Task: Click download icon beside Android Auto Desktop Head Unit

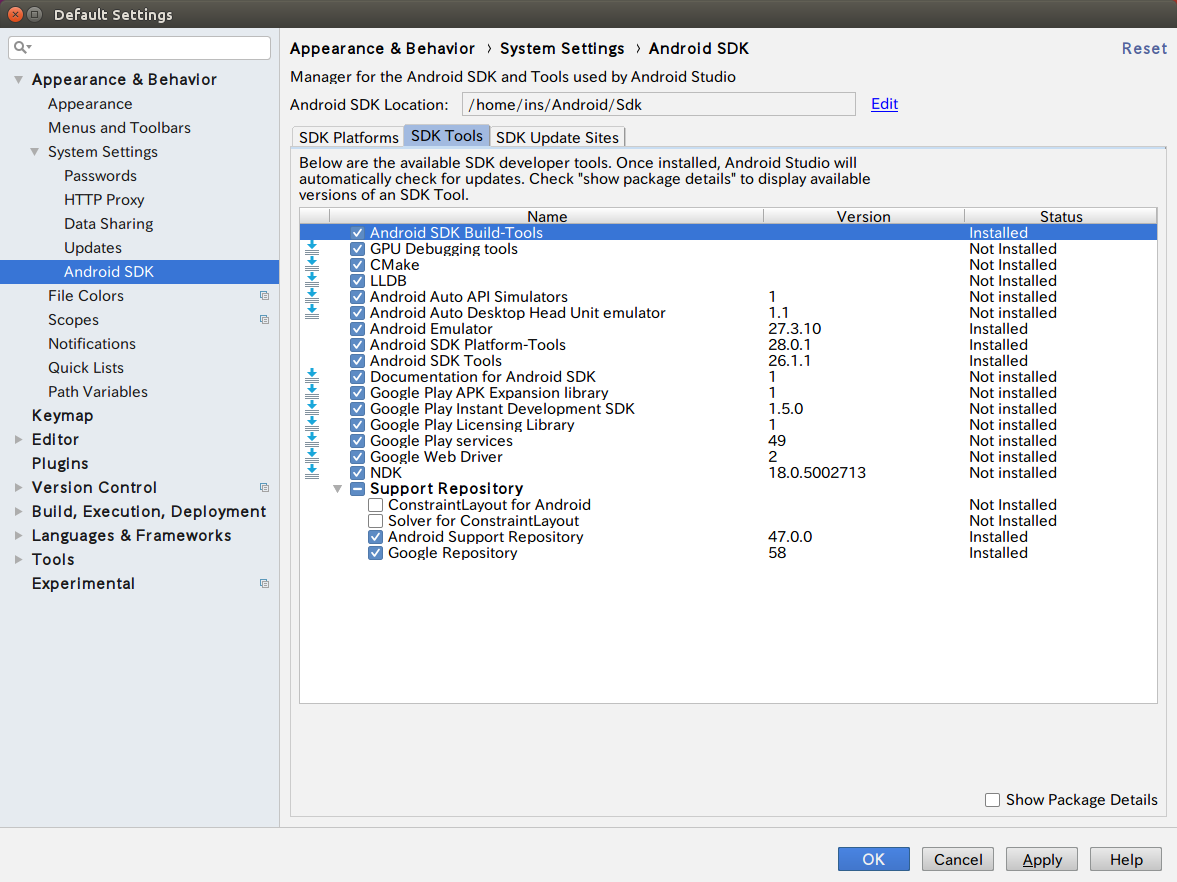Action: pos(312,312)
